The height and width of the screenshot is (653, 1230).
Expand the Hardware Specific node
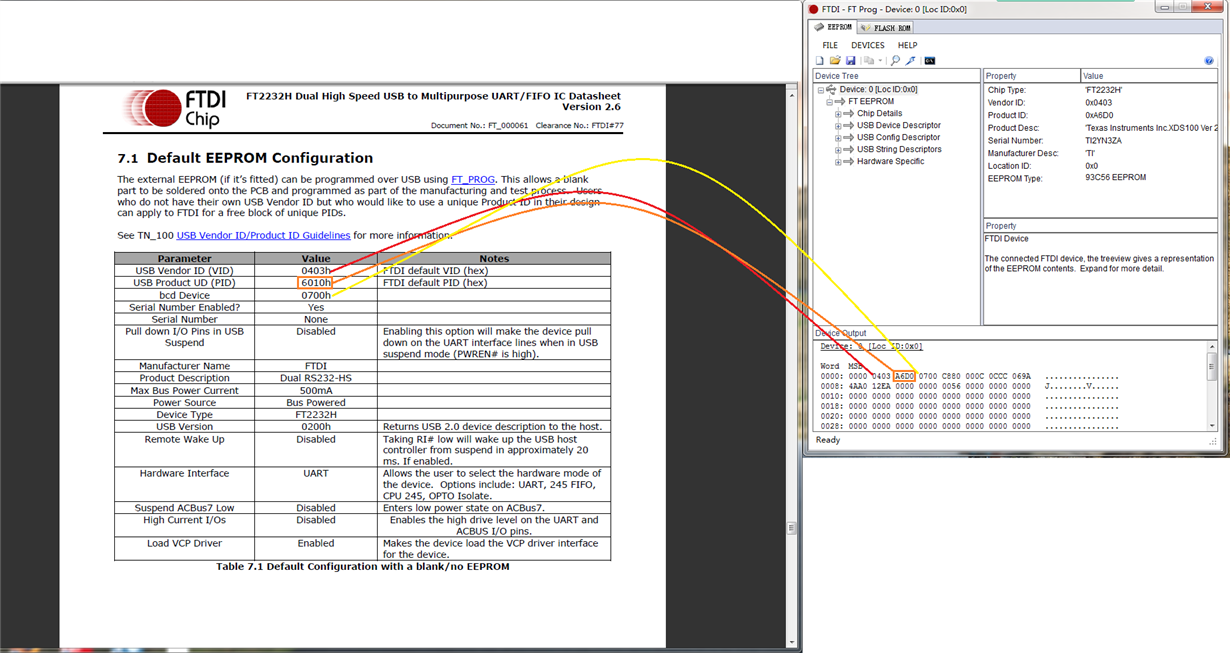(838, 162)
